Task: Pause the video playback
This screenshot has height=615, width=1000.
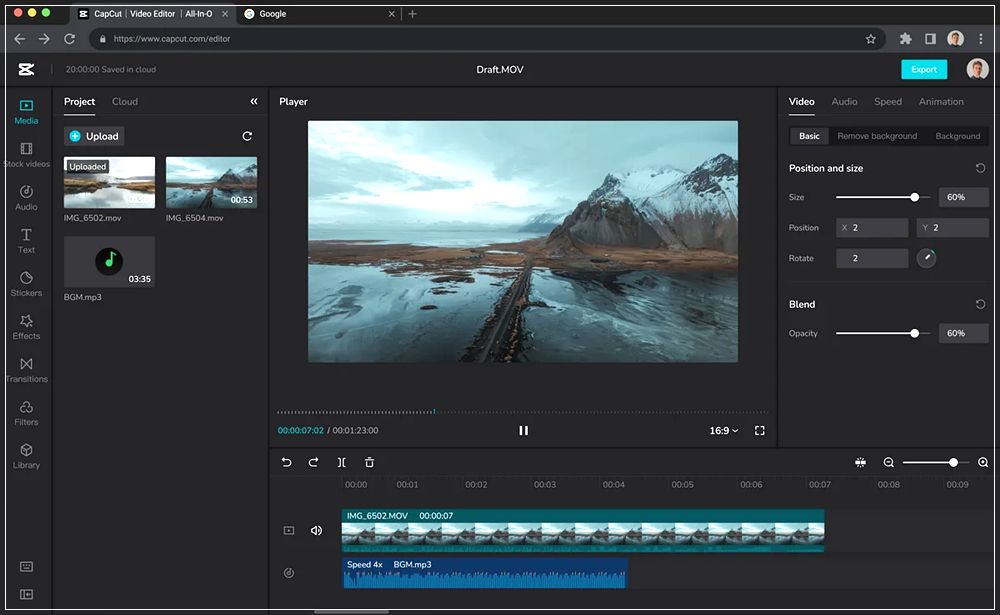Action: tap(523, 430)
